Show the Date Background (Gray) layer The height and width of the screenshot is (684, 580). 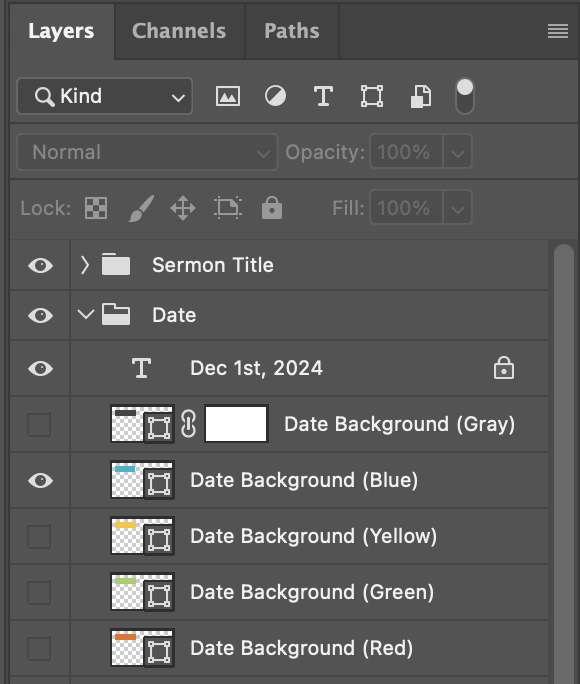tap(39, 424)
